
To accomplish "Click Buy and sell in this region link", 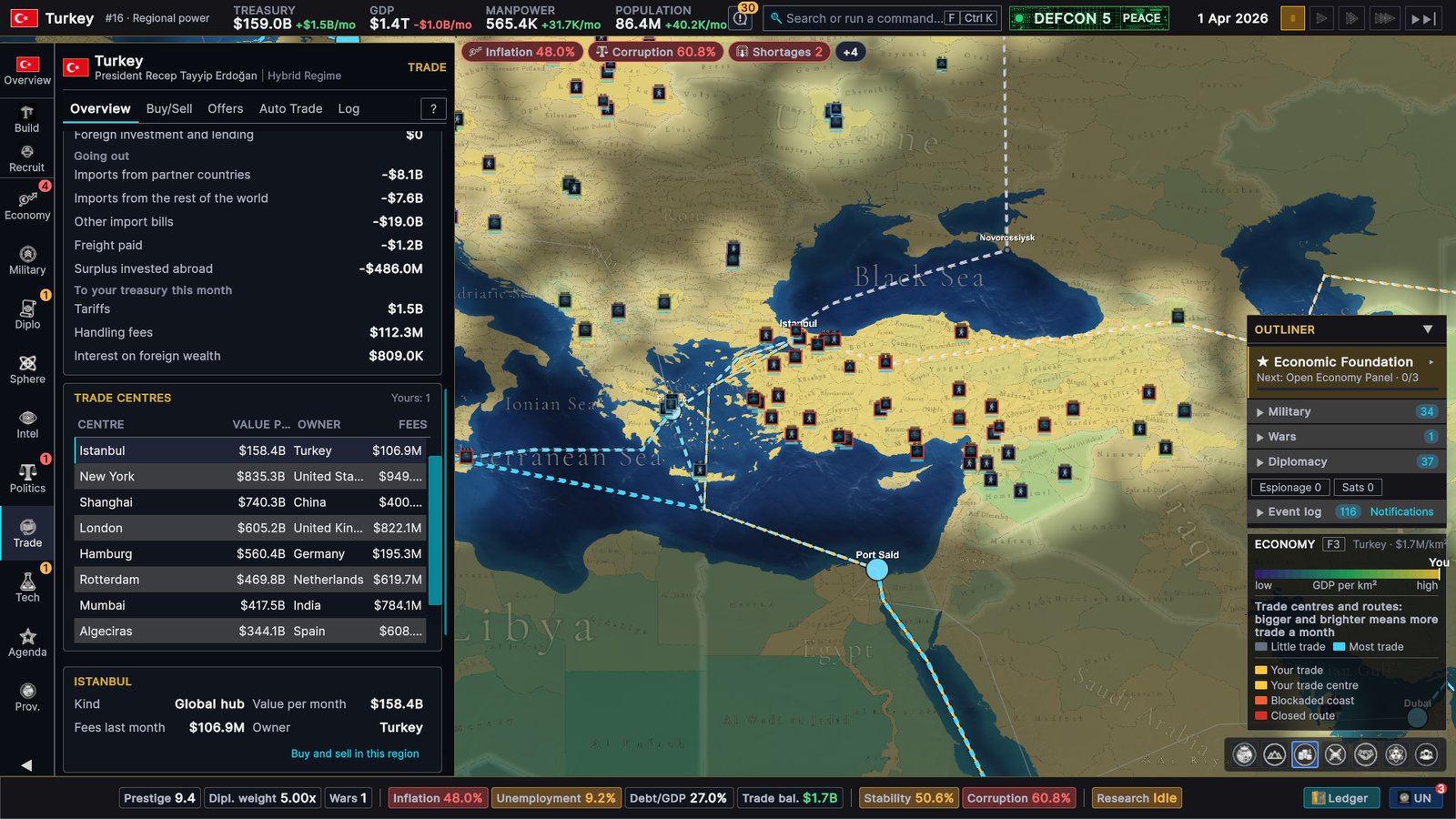I will click(x=355, y=753).
